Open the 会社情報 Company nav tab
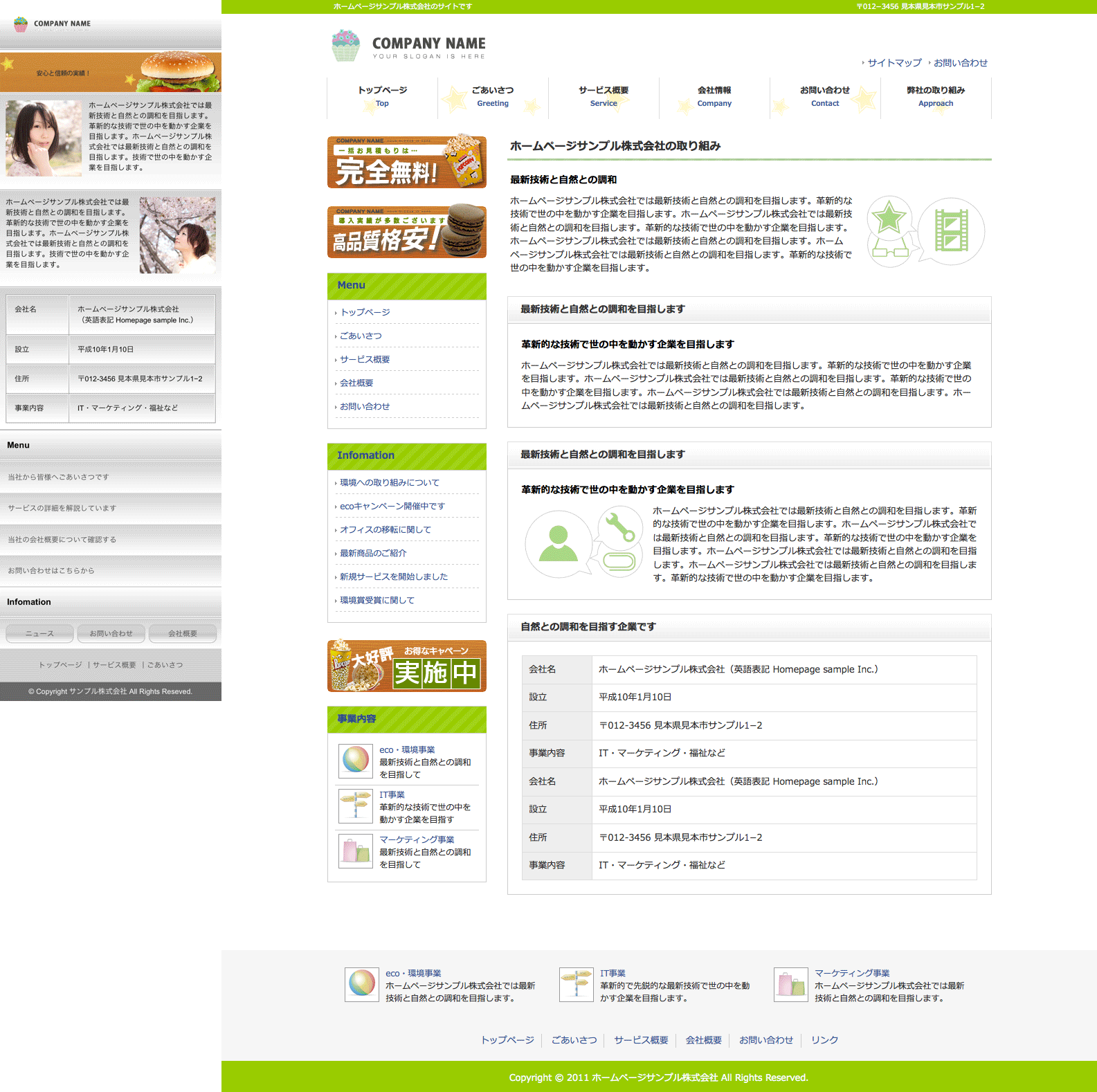The width and height of the screenshot is (1097, 1092). tap(714, 96)
